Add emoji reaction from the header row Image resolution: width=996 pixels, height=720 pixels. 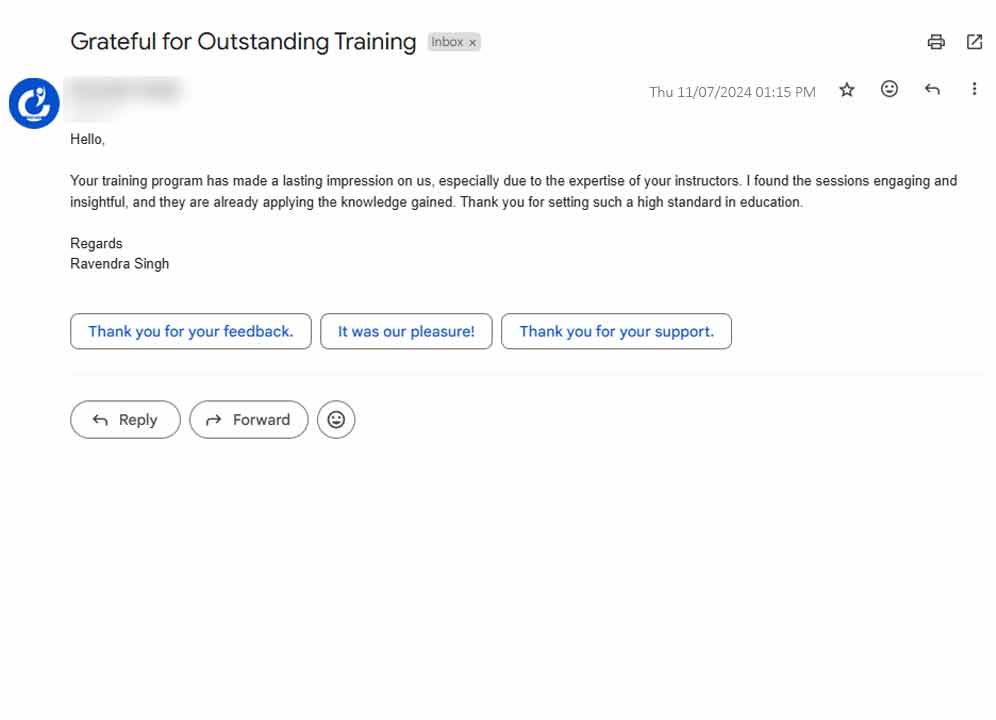coord(889,89)
